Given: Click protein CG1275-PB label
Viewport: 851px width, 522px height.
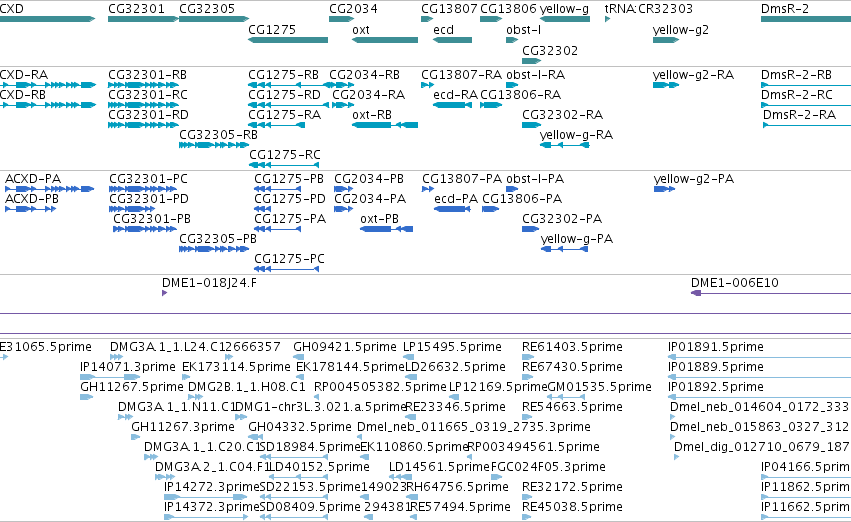Looking at the screenshot, I should pos(289,179).
